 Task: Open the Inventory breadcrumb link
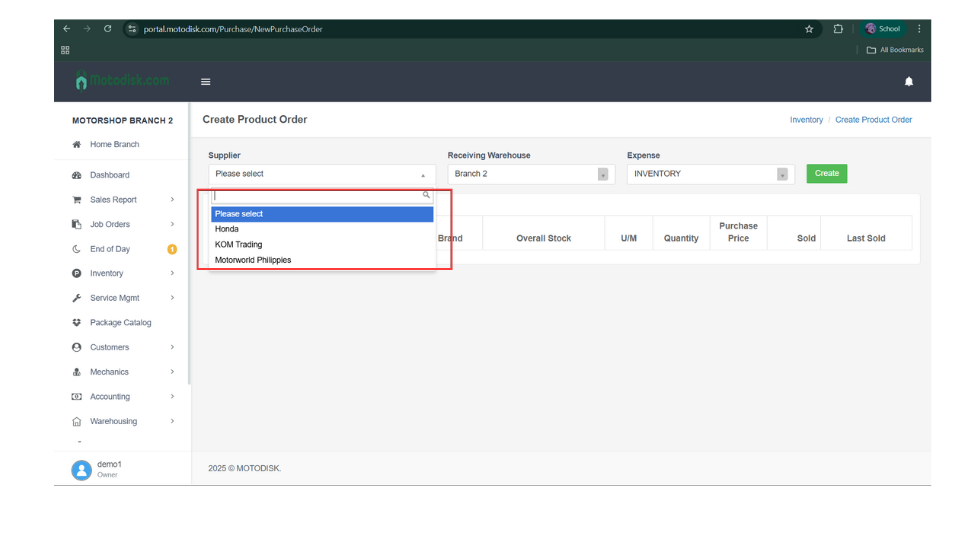[806, 120]
